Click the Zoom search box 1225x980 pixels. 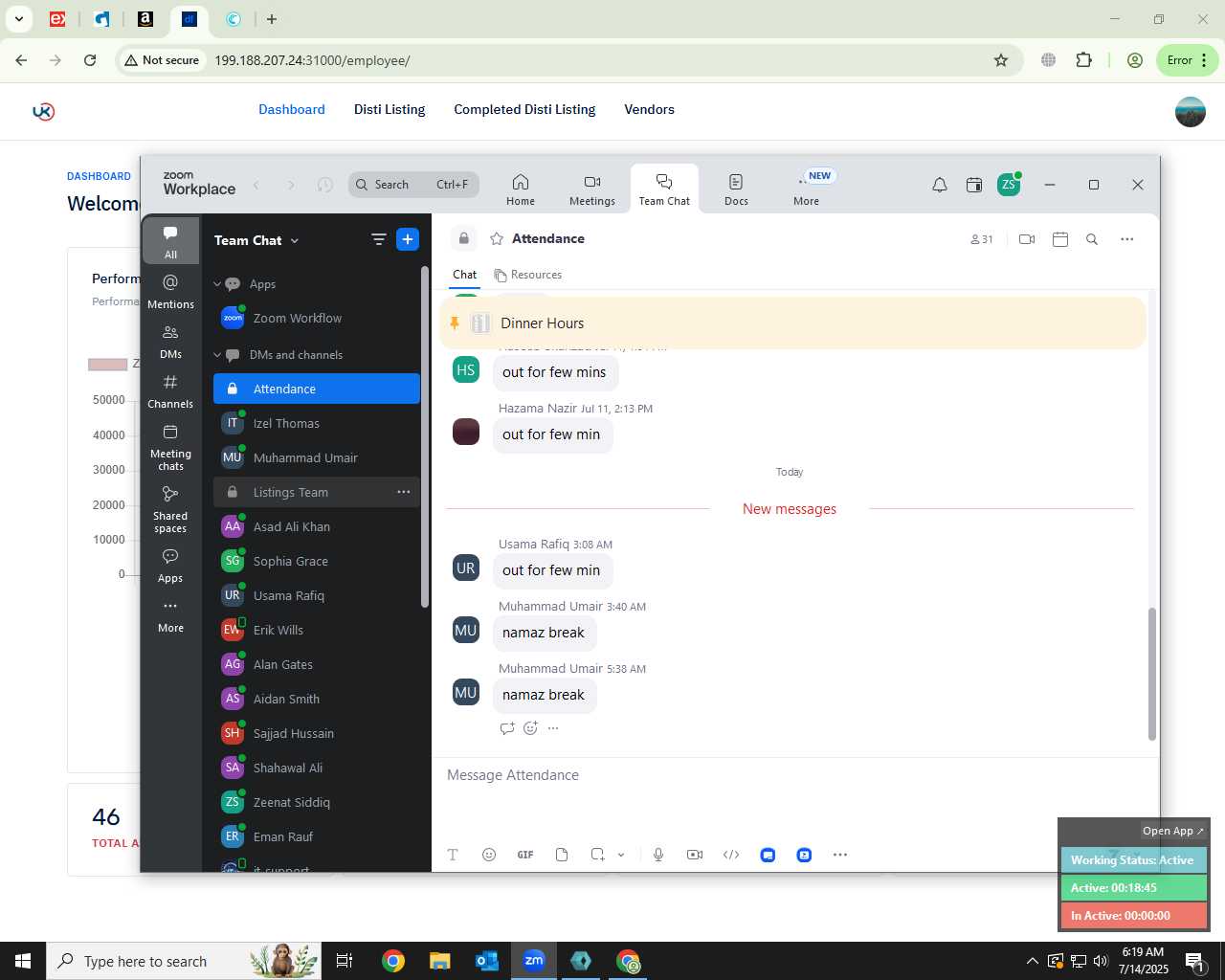coord(413,185)
